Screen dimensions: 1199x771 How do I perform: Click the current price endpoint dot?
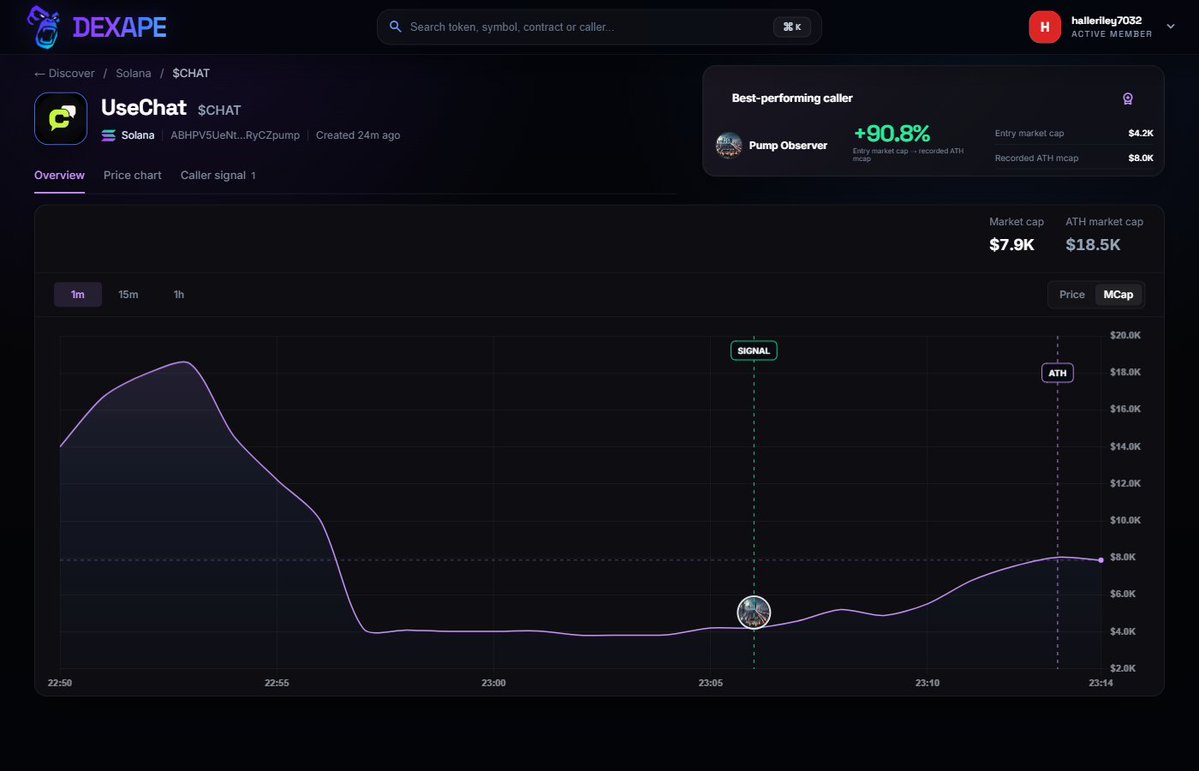pos(1100,560)
